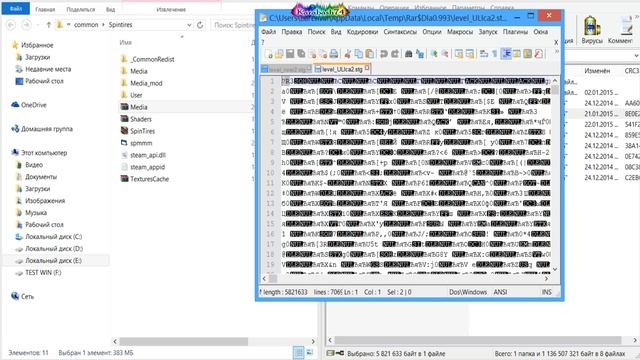Switch Explorer to large icons view
Viewport: 640px width, 360px height.
310,353
